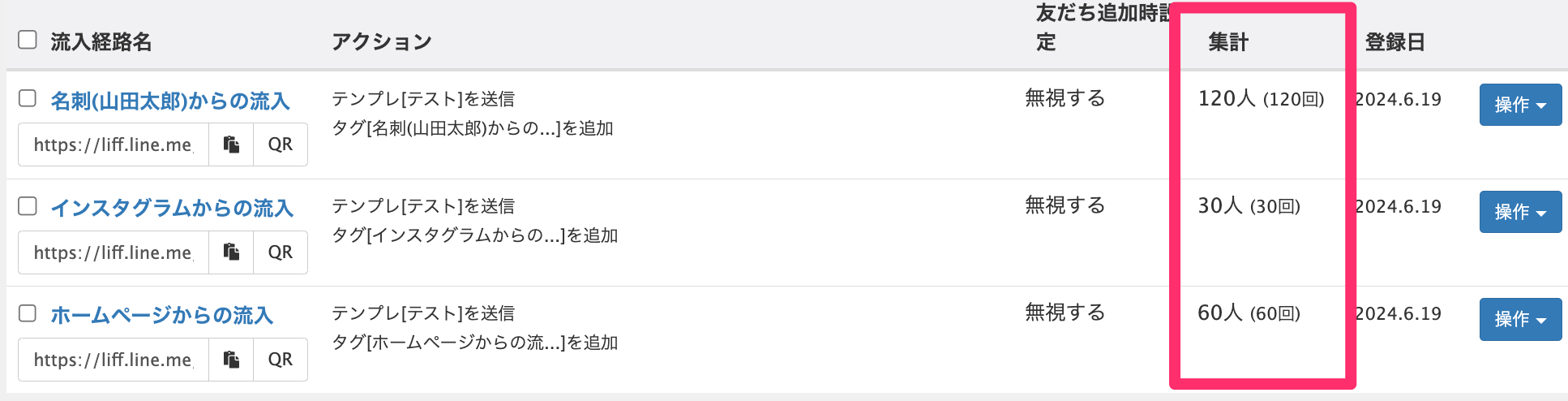The width and height of the screenshot is (1568, 401).
Task: Open the インスタグラムからの流入 link
Action: (x=172, y=209)
